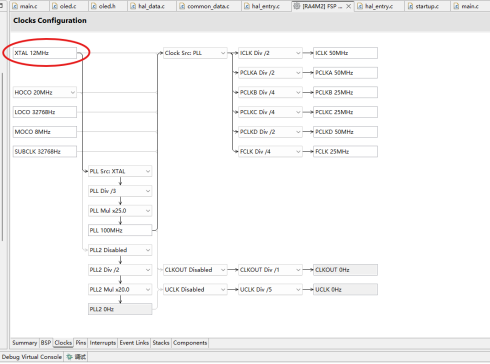This screenshot has width=490, height=364.
Task: Expand the PLL2 Div /2 dropdown
Action: [120, 270]
